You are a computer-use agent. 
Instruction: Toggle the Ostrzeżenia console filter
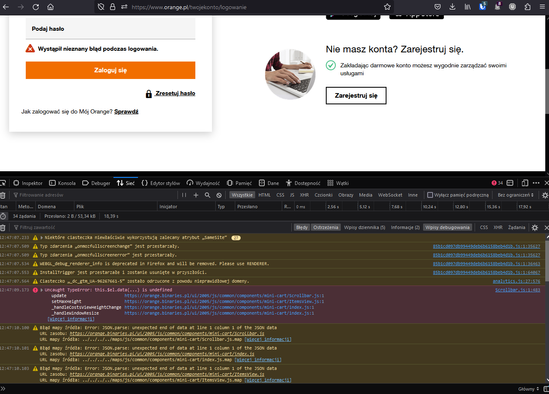(326, 228)
